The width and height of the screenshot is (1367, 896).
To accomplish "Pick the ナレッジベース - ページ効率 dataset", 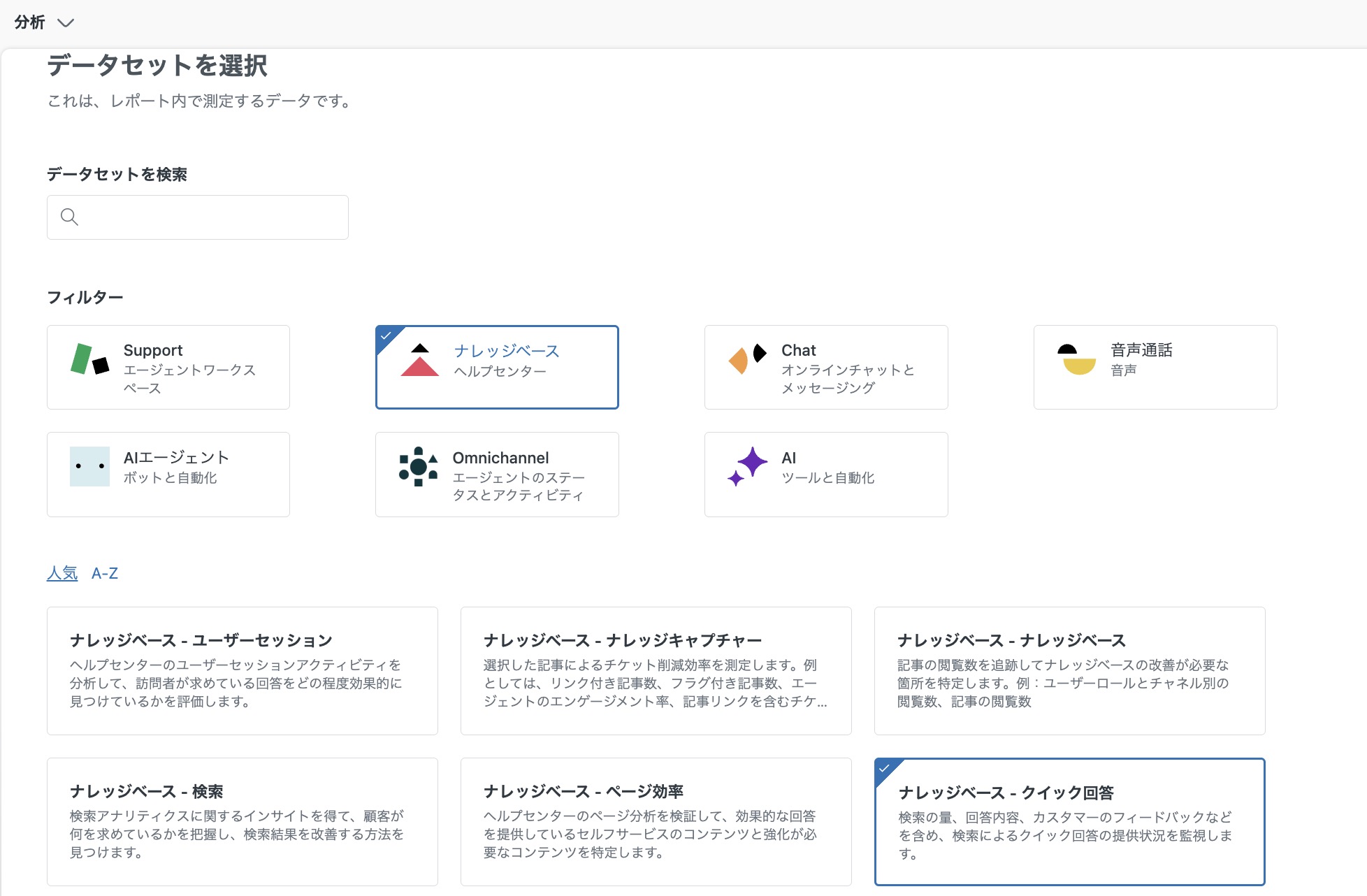I will pyautogui.click(x=656, y=822).
